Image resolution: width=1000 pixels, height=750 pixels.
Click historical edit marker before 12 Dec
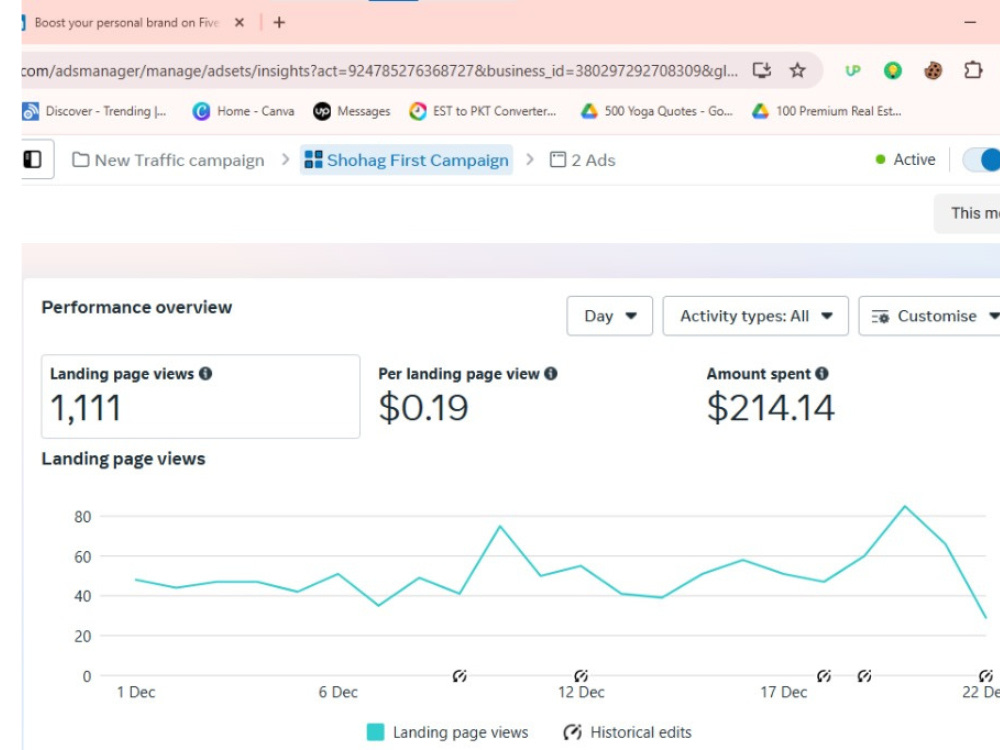click(459, 675)
